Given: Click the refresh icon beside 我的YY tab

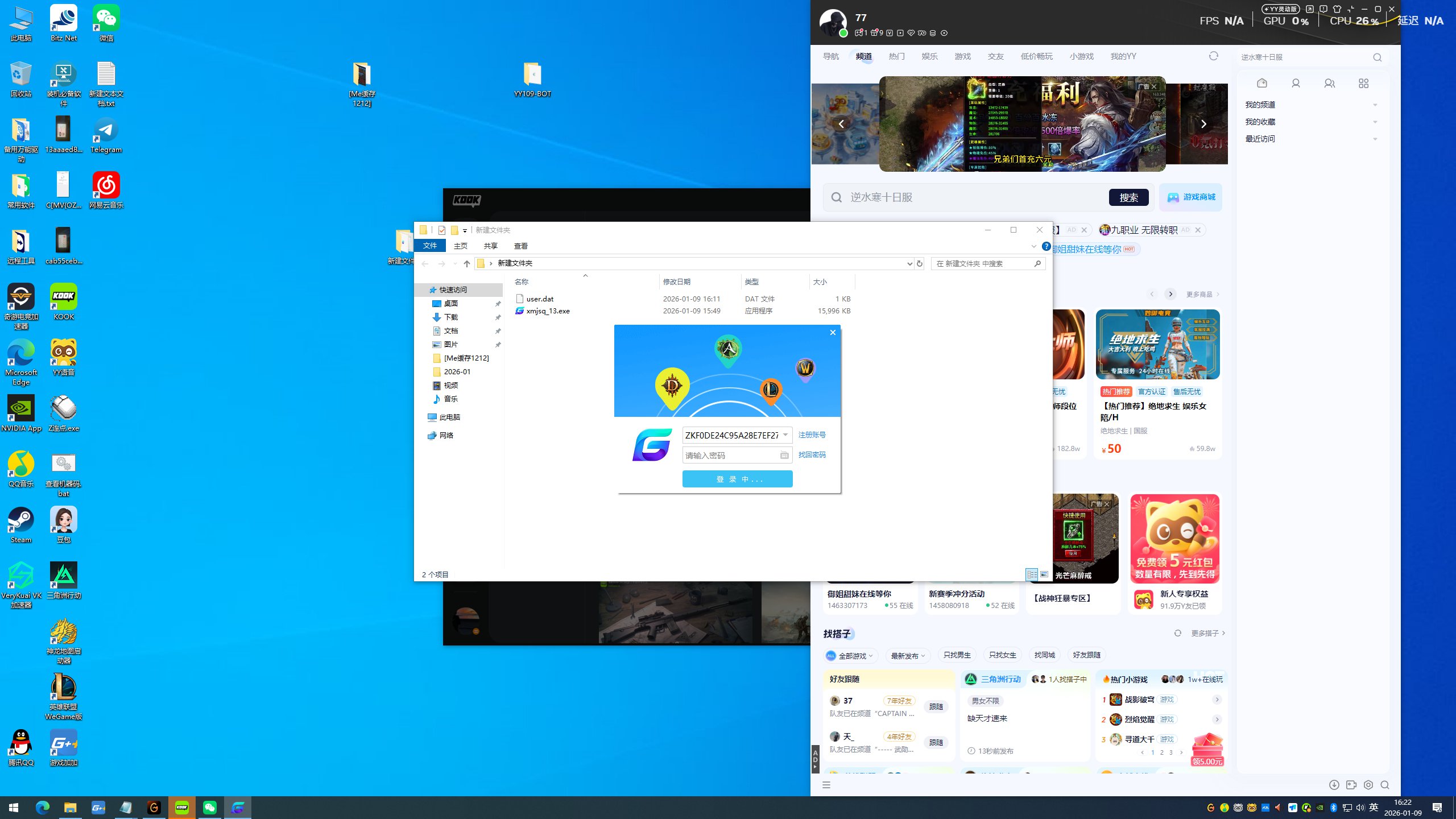Looking at the screenshot, I should 1213,56.
